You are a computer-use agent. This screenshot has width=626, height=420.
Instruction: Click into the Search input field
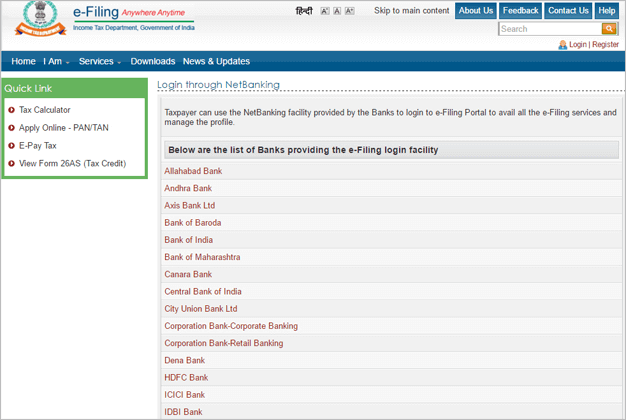[x=550, y=29]
